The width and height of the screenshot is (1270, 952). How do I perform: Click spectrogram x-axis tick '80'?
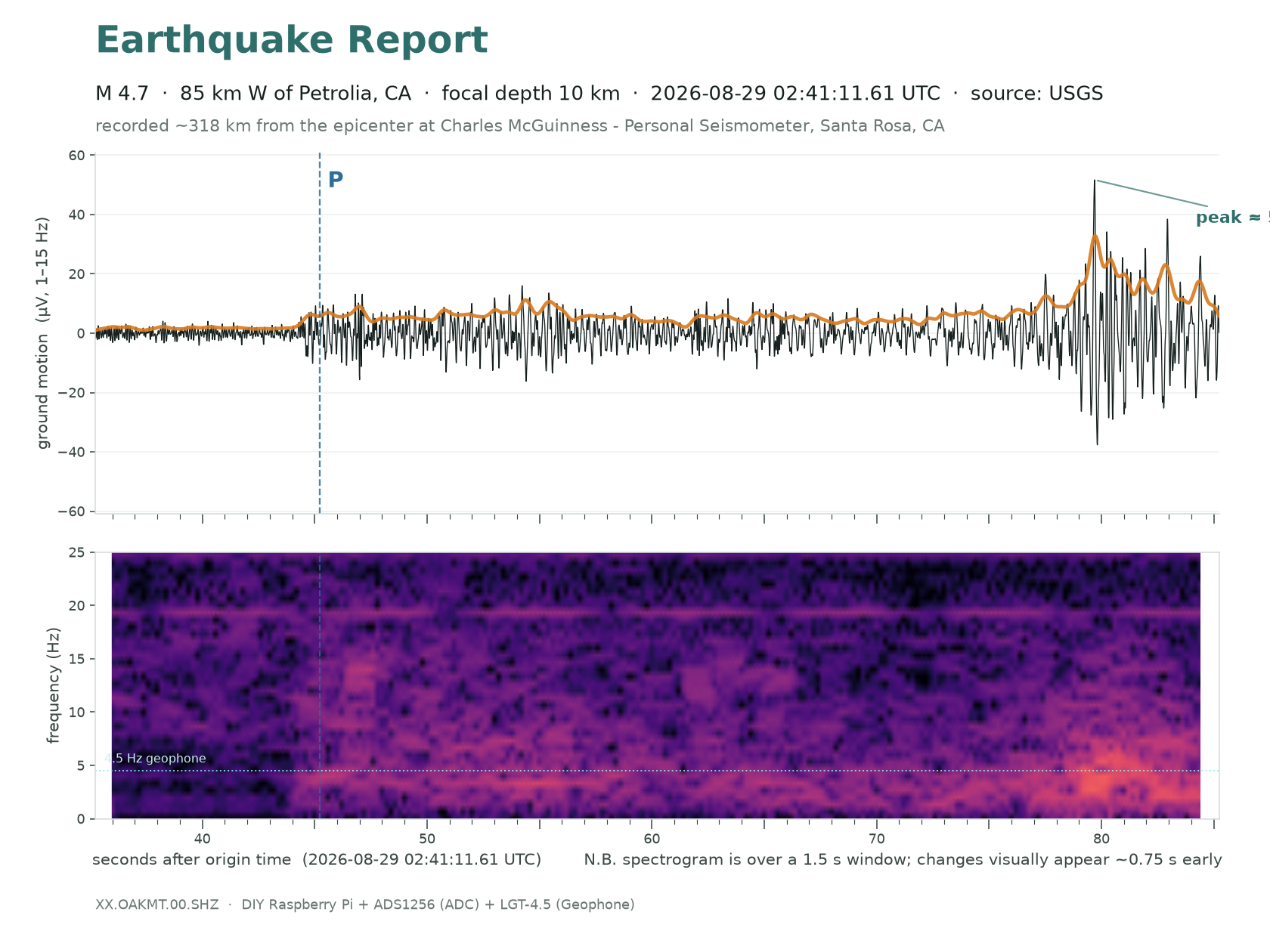click(1101, 839)
